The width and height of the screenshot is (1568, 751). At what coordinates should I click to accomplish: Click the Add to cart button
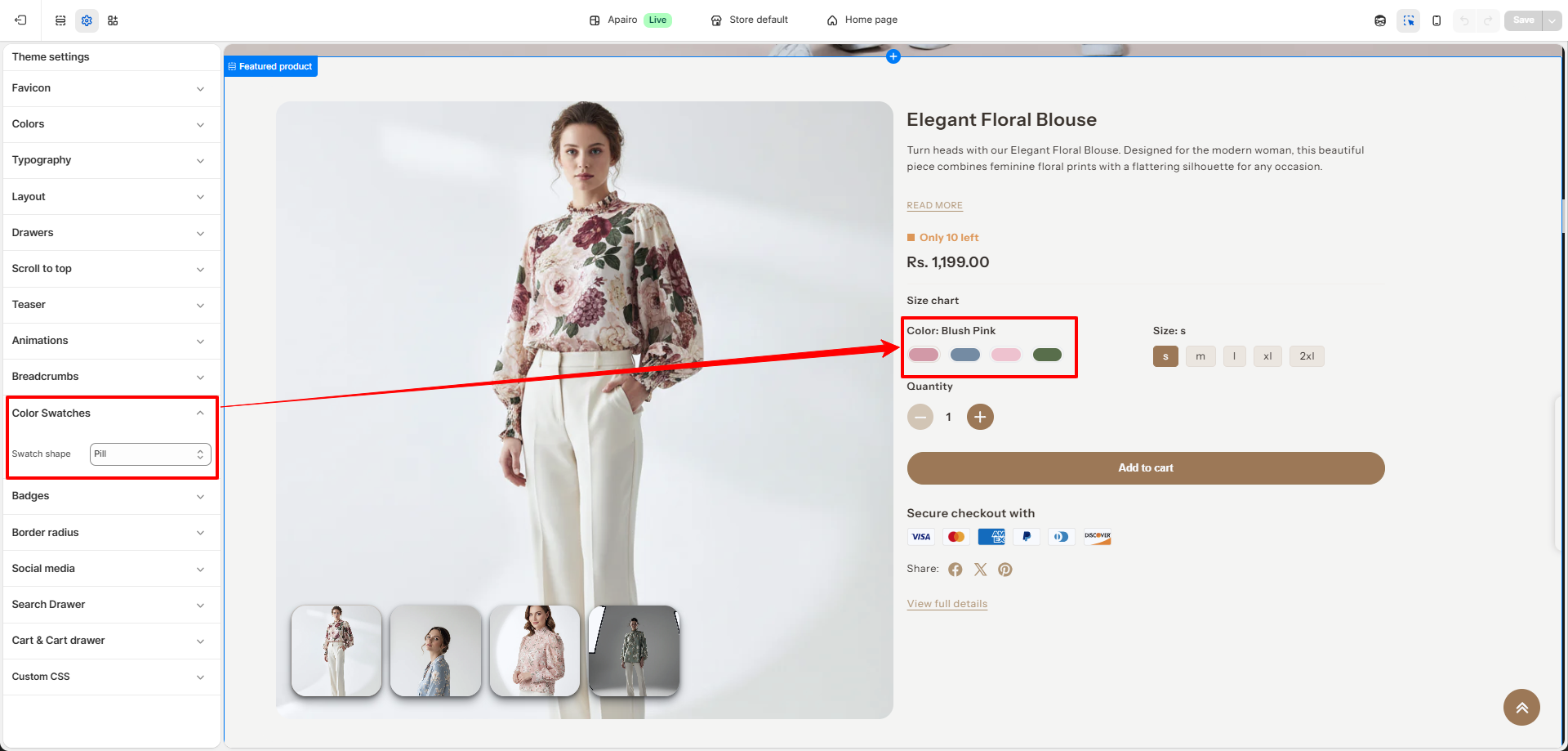coord(1146,468)
